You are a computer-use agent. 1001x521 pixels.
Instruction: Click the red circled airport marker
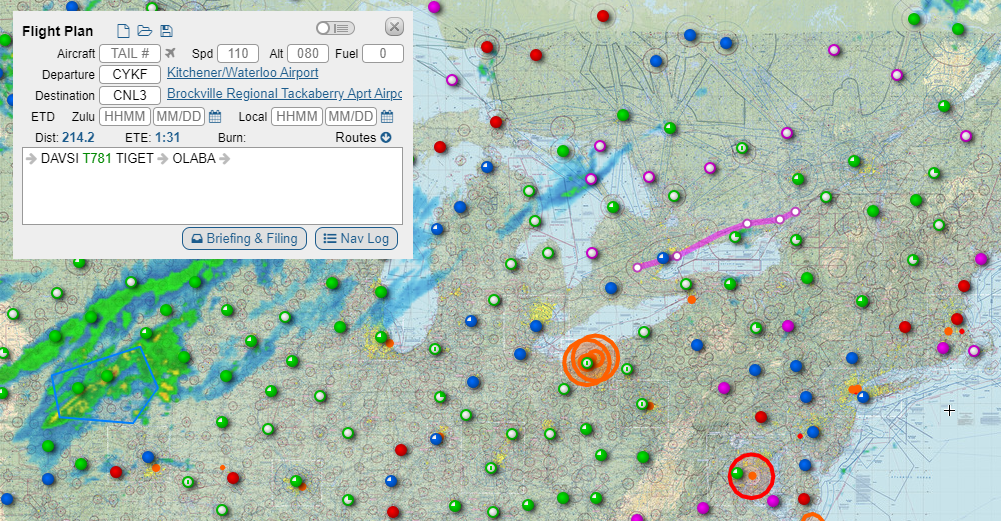pos(751,475)
